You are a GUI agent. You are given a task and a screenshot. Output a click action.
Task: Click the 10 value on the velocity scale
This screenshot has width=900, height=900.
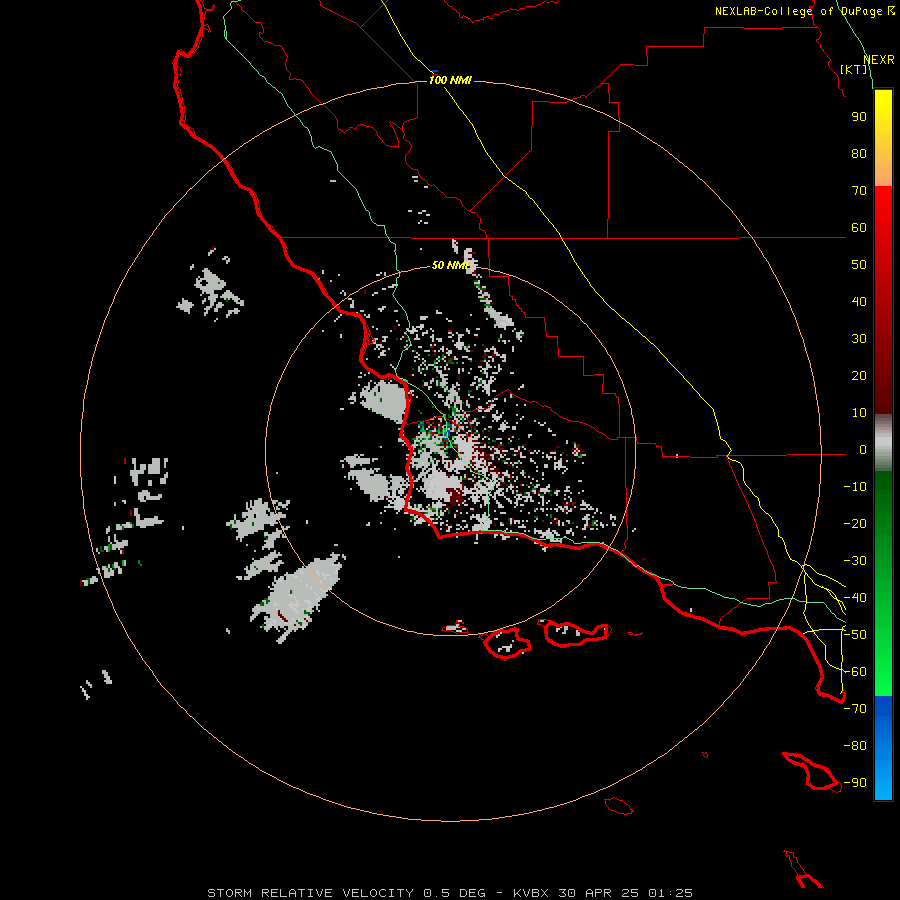coord(859,413)
